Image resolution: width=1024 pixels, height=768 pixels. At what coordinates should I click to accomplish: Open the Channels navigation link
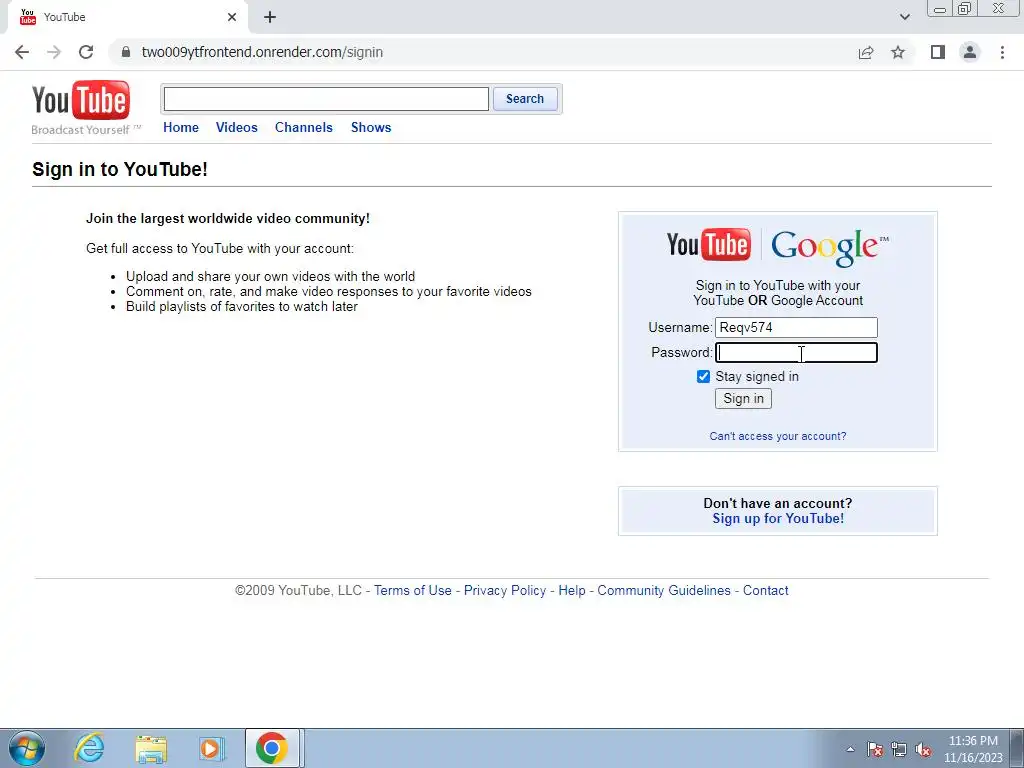point(304,127)
